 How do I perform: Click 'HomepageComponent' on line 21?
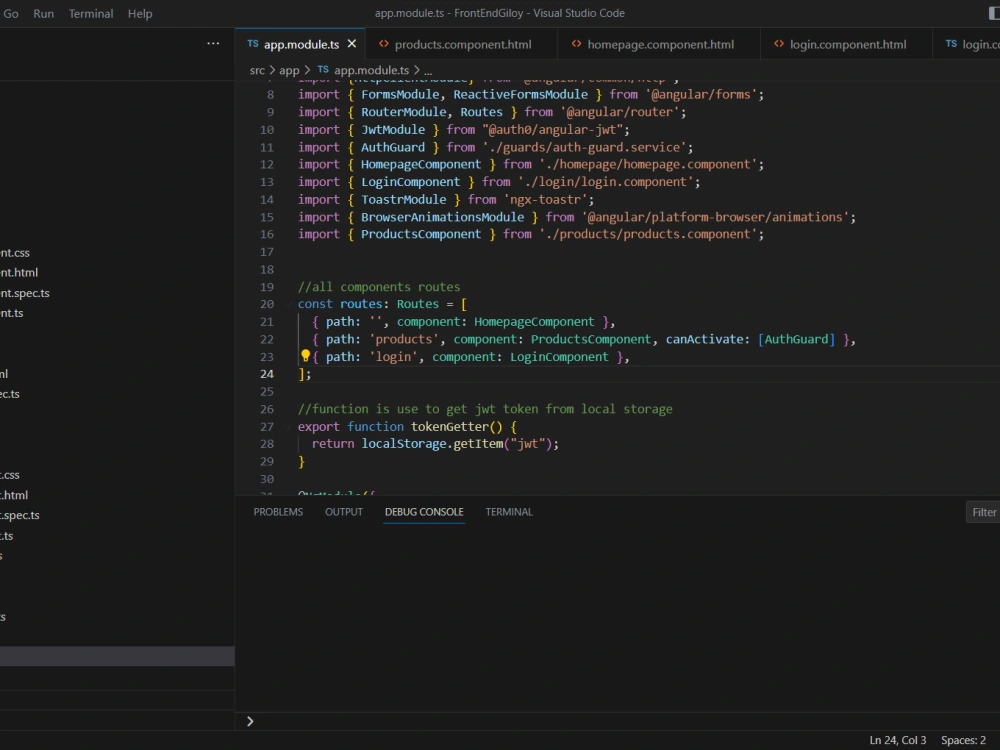click(534, 322)
